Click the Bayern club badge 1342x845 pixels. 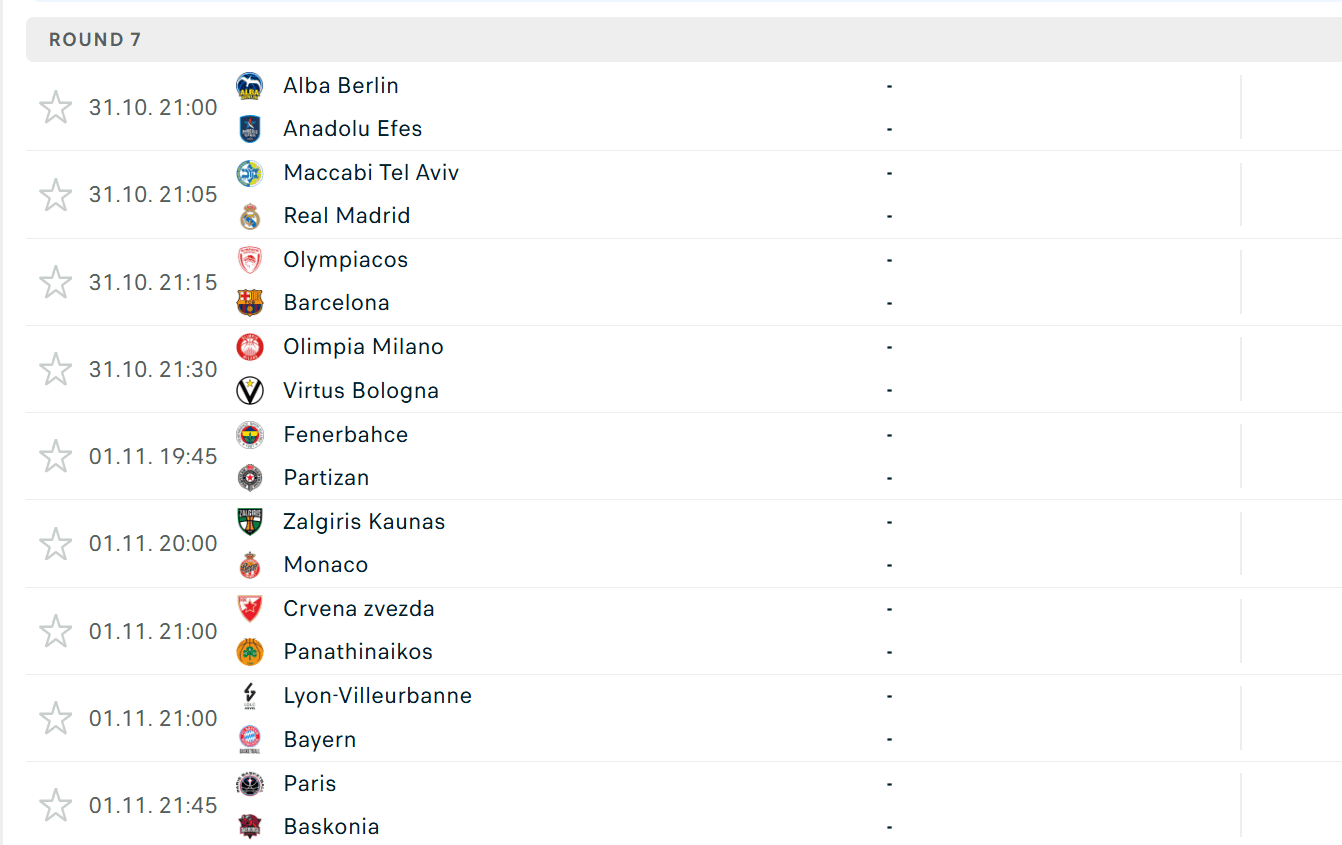pos(249,740)
